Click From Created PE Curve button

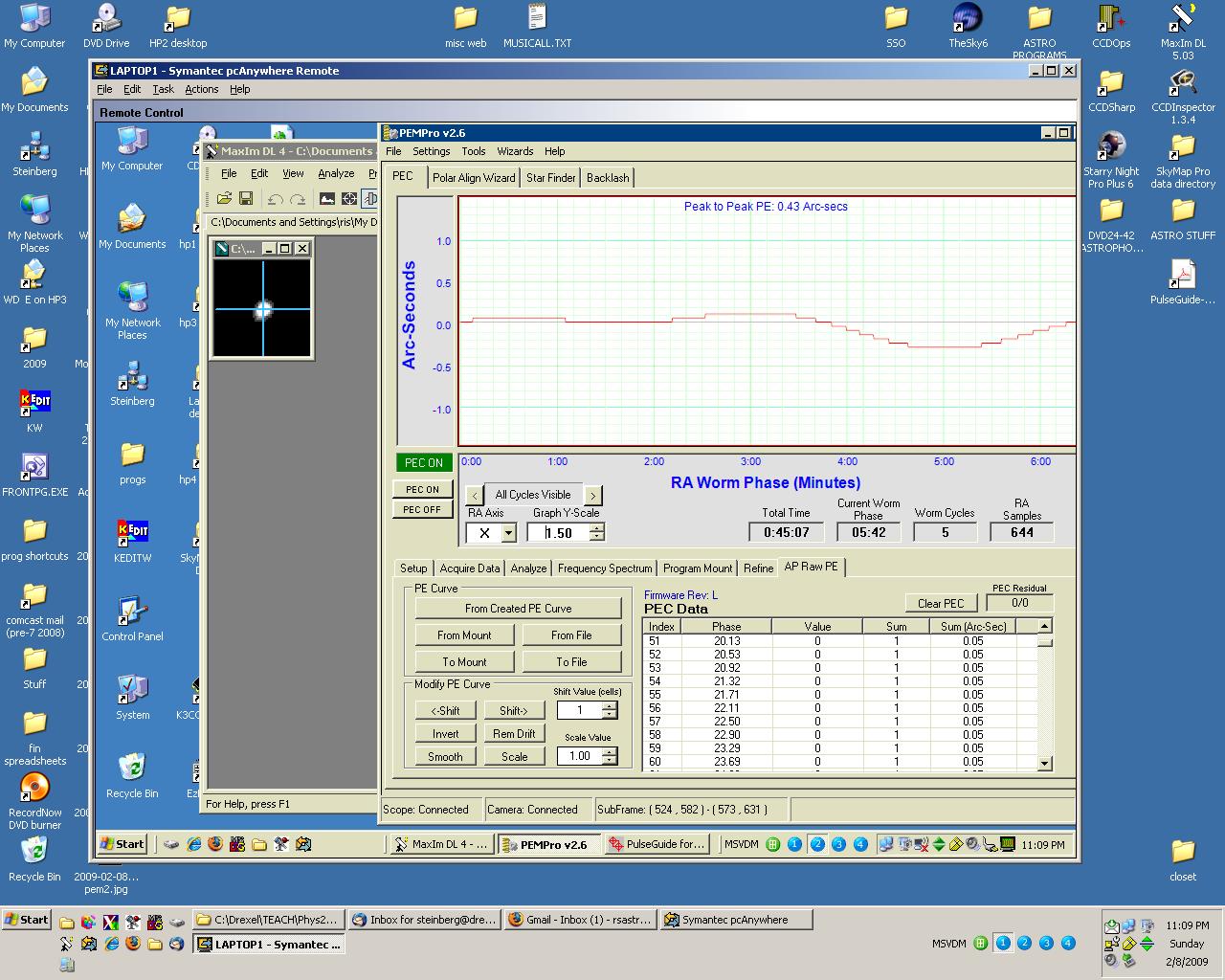(x=518, y=609)
